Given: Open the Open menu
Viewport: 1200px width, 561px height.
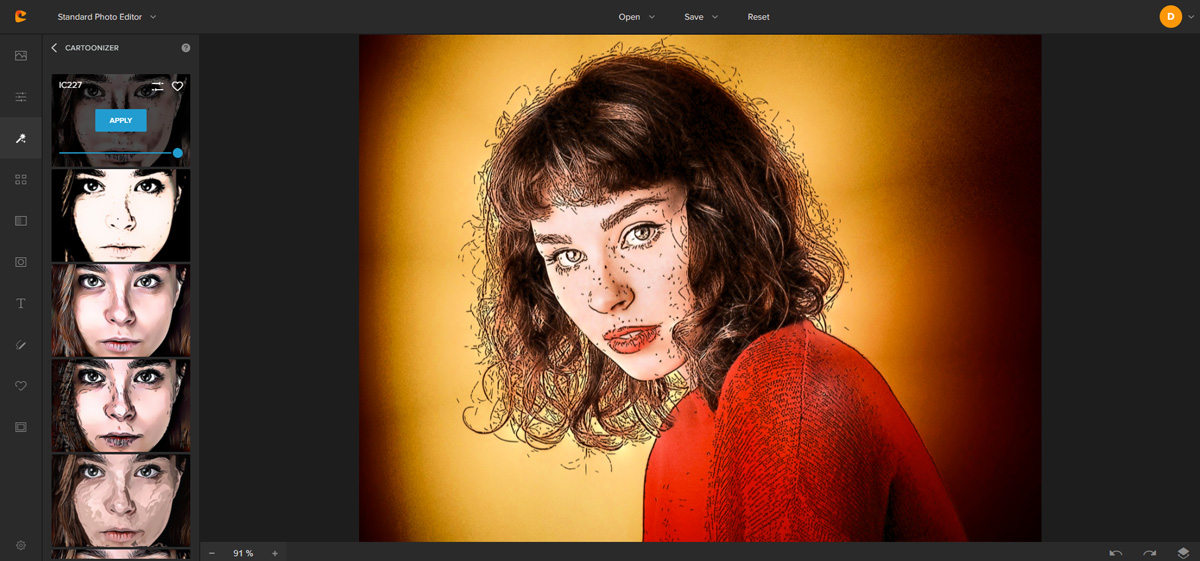Looking at the screenshot, I should 636,17.
